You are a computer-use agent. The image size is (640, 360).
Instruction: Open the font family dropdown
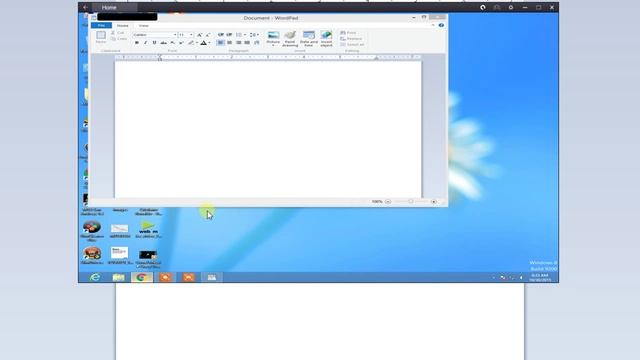click(175, 35)
